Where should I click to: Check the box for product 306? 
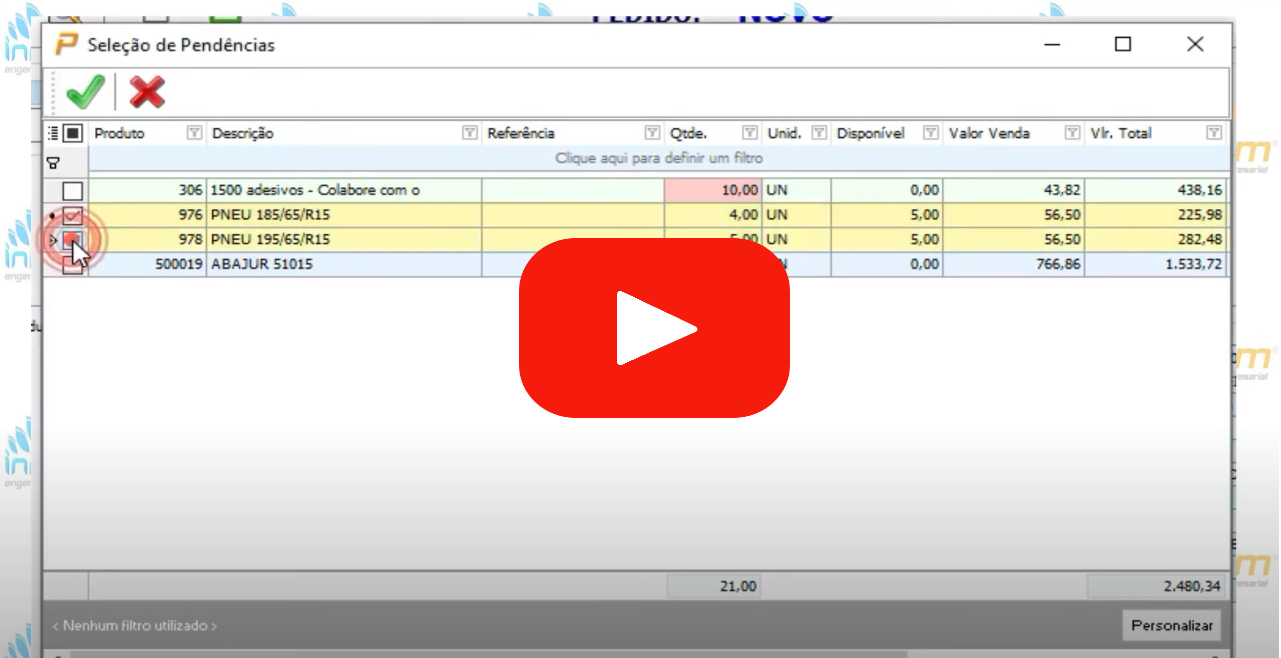(x=73, y=191)
